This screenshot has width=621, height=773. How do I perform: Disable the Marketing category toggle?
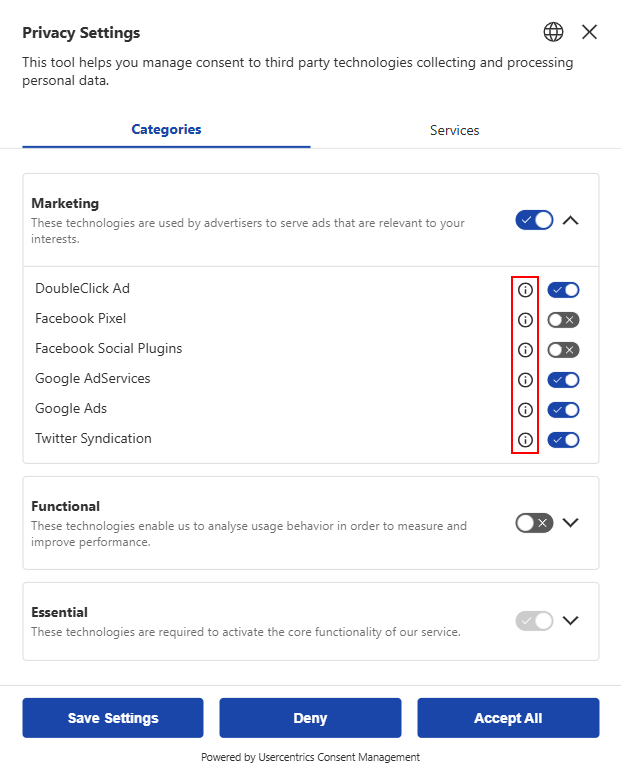coord(534,220)
